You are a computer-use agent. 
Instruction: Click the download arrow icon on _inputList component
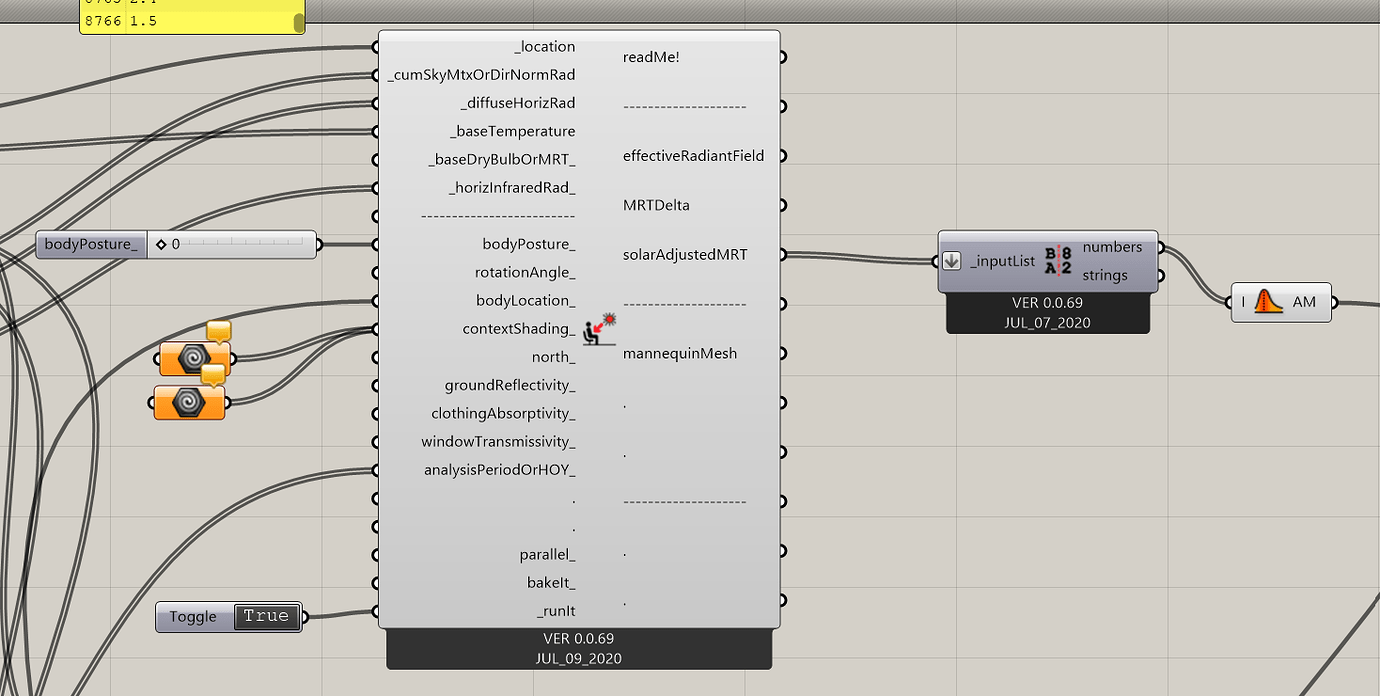951,260
